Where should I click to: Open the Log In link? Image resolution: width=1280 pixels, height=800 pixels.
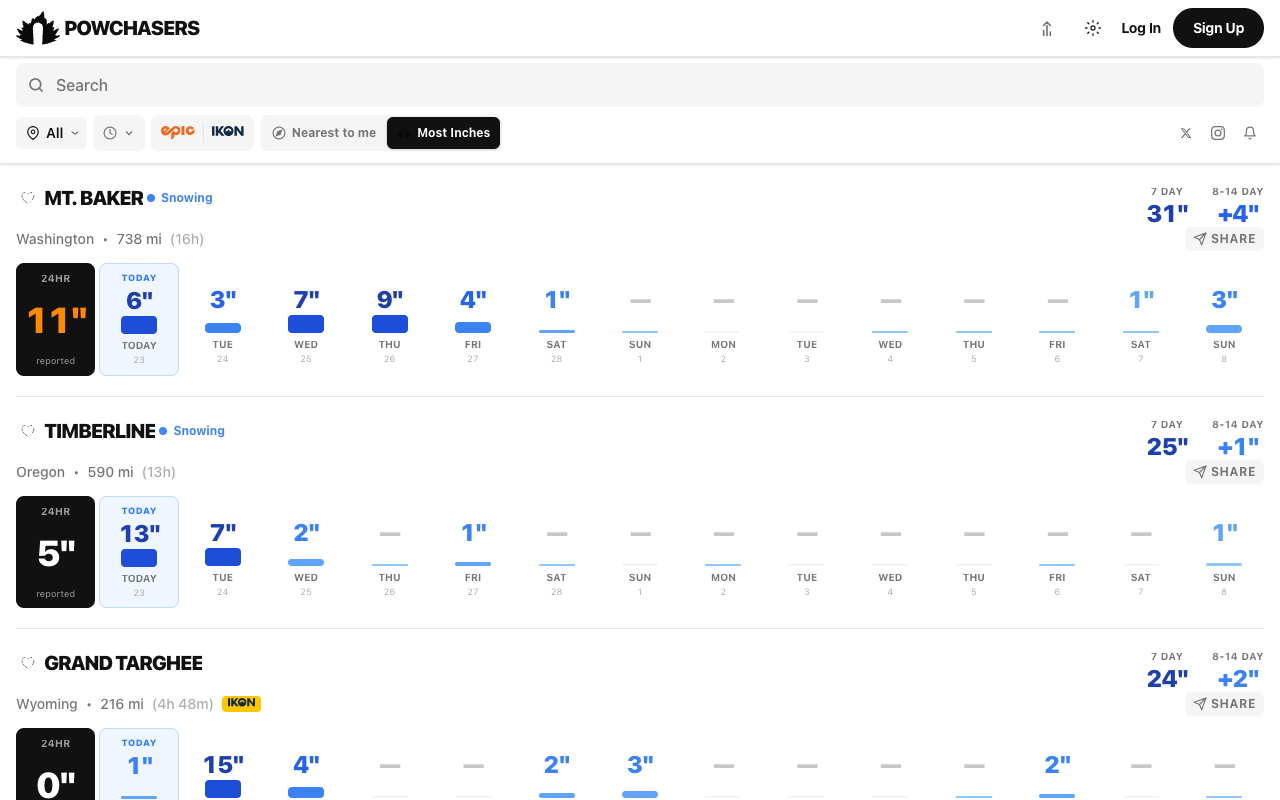(1141, 28)
